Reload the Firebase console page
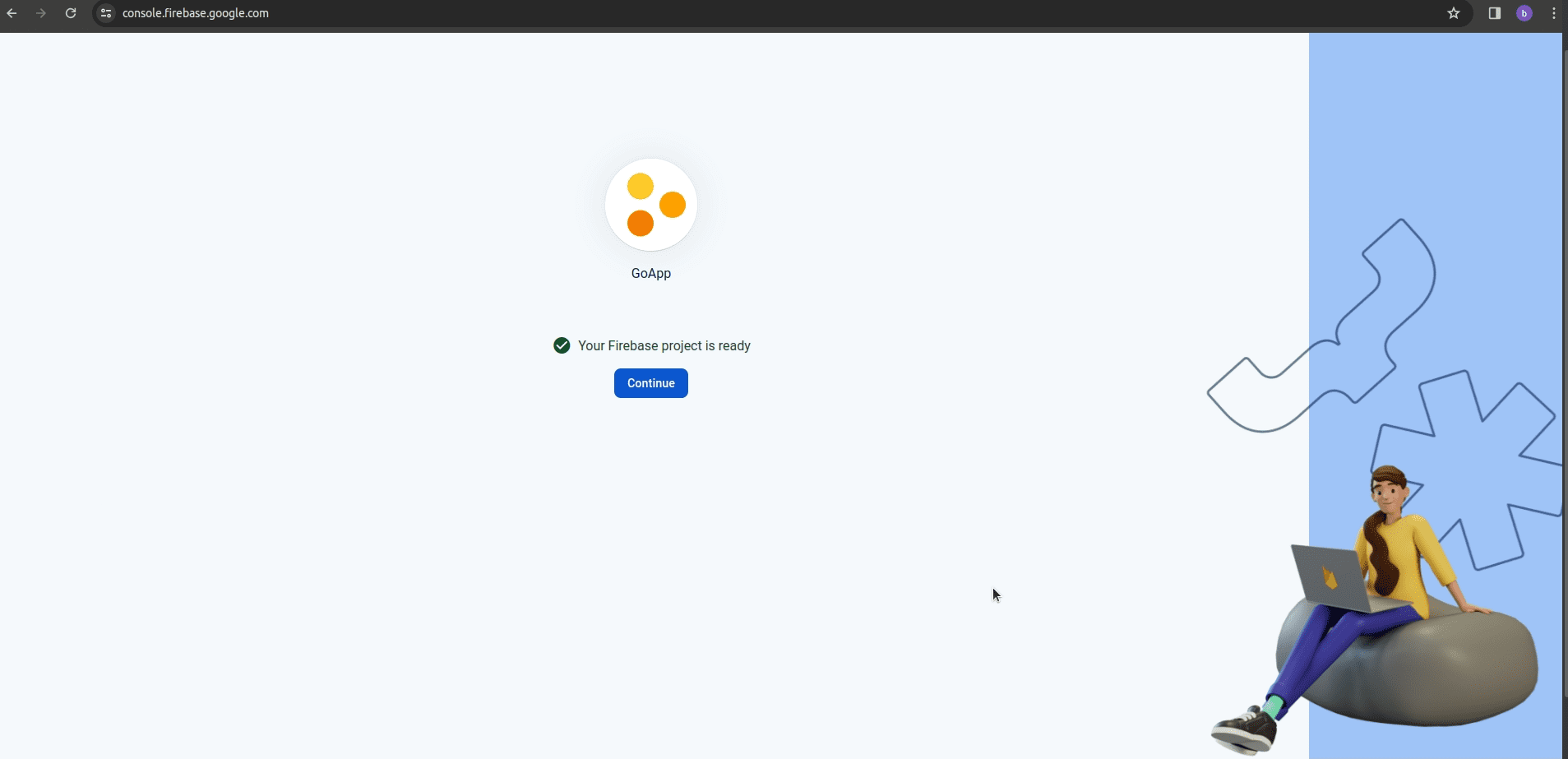 pos(71,13)
